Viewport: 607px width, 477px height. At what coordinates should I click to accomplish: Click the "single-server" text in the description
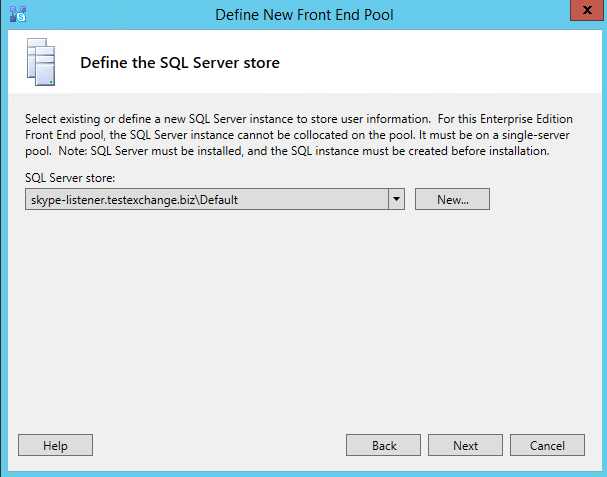coord(536,135)
